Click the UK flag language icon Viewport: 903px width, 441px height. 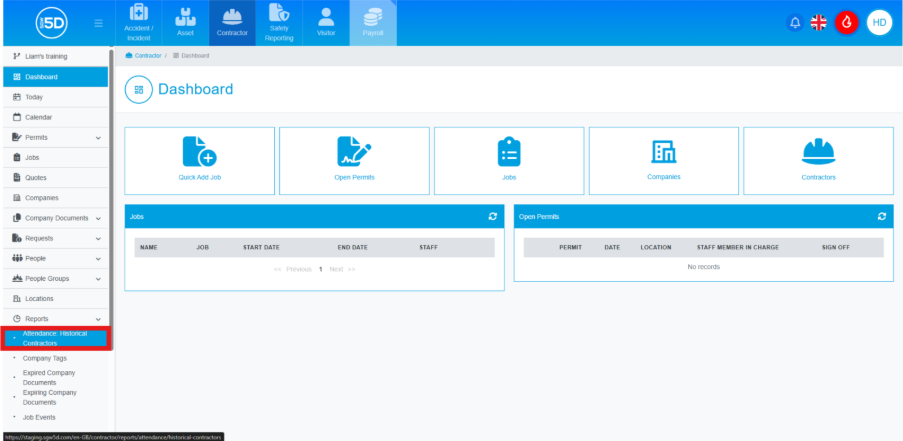819,22
